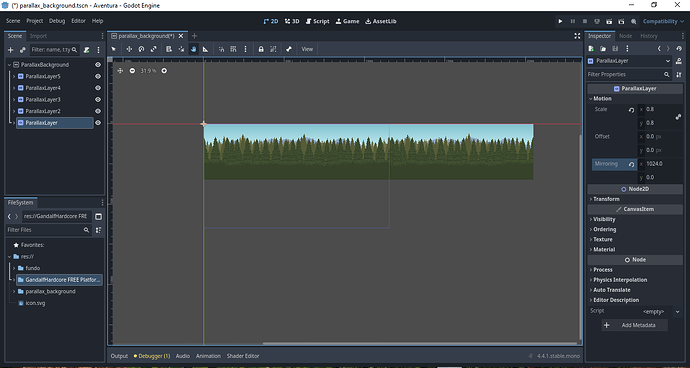Open the Project menu
Viewport: 690px width, 368px height.
point(34,21)
